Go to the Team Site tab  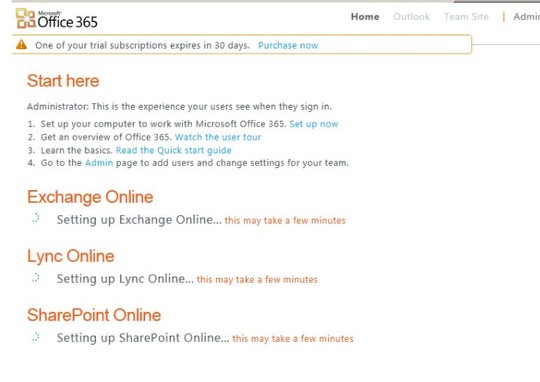pos(466,17)
